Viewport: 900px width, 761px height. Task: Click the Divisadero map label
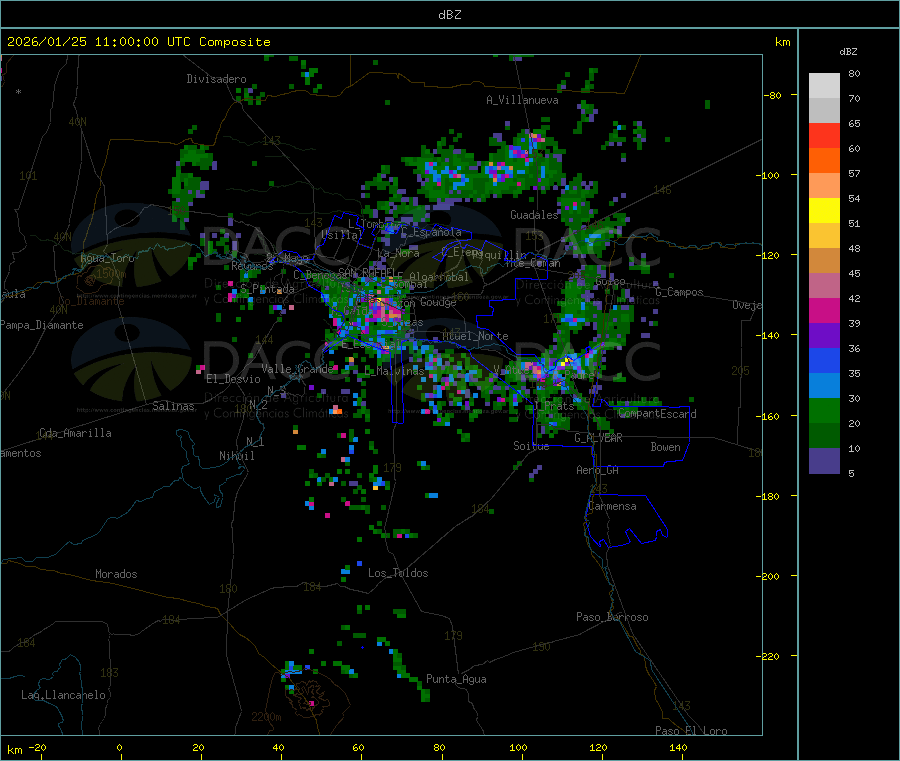216,79
